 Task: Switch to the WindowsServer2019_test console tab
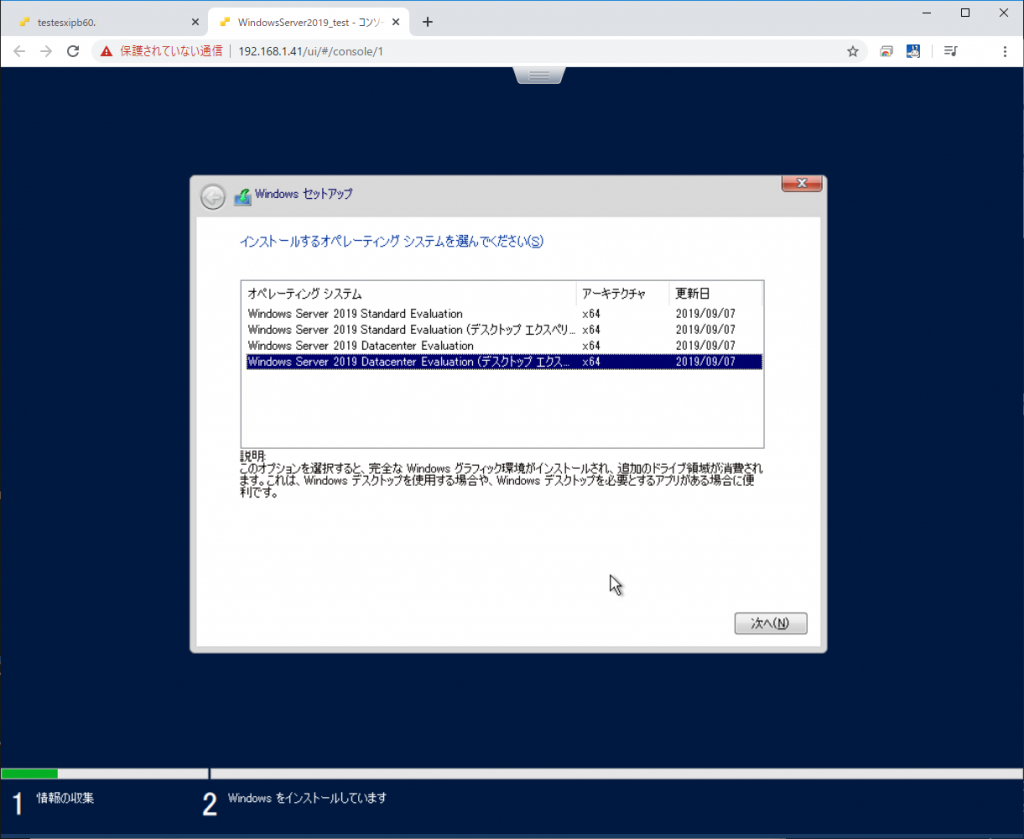pos(308,22)
